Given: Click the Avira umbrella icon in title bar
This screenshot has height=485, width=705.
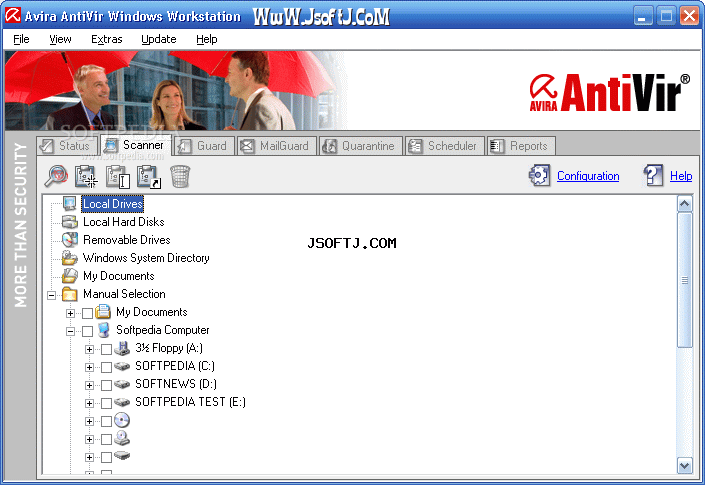Looking at the screenshot, I should [13, 15].
